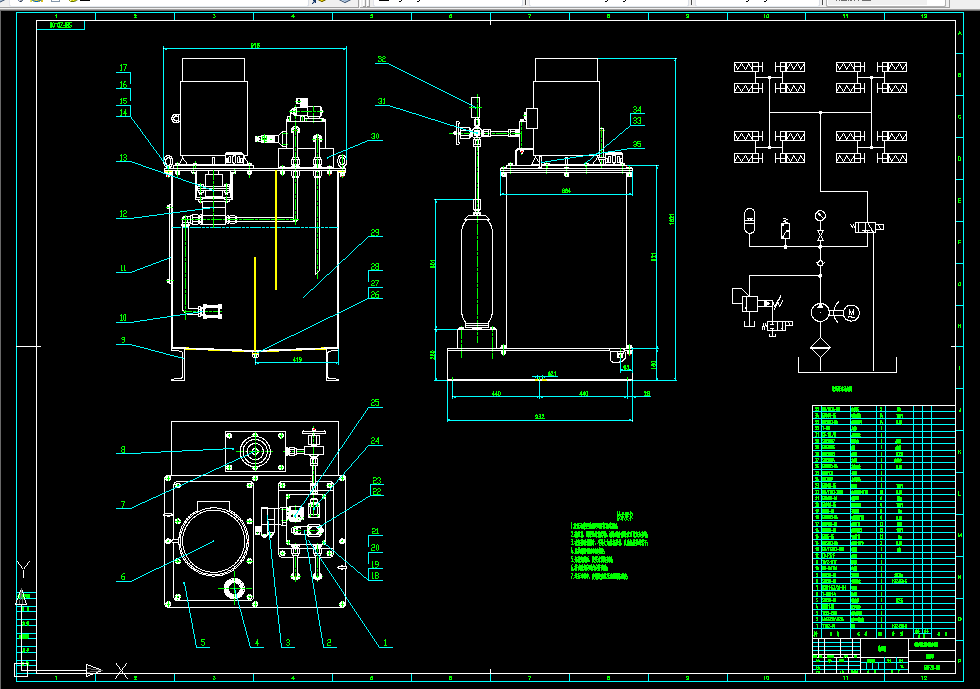This screenshot has height=689, width=980.
Task: Select part callout number 9
Action: pyautogui.click(x=123, y=340)
